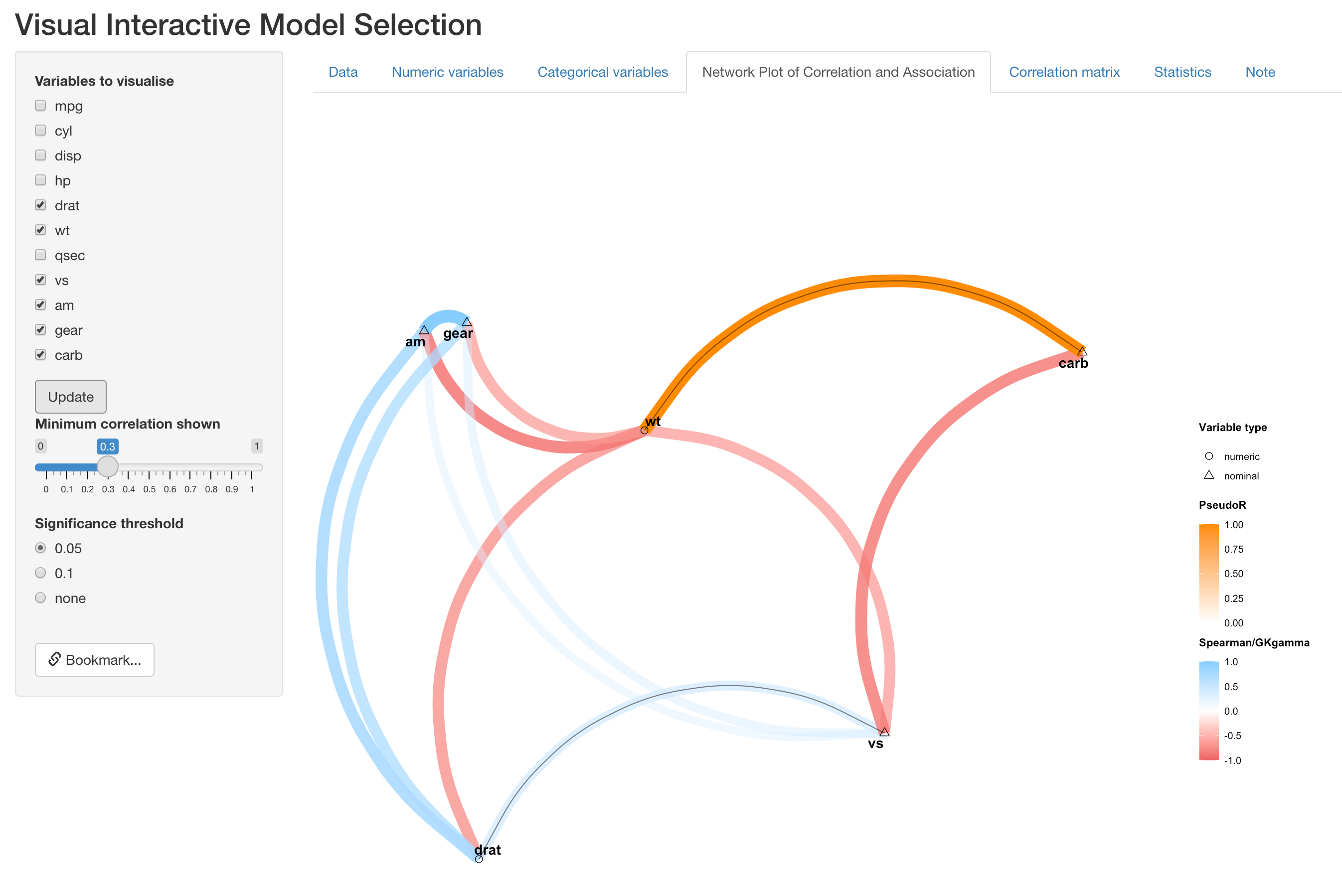Click the drat circle node marker

479,859
